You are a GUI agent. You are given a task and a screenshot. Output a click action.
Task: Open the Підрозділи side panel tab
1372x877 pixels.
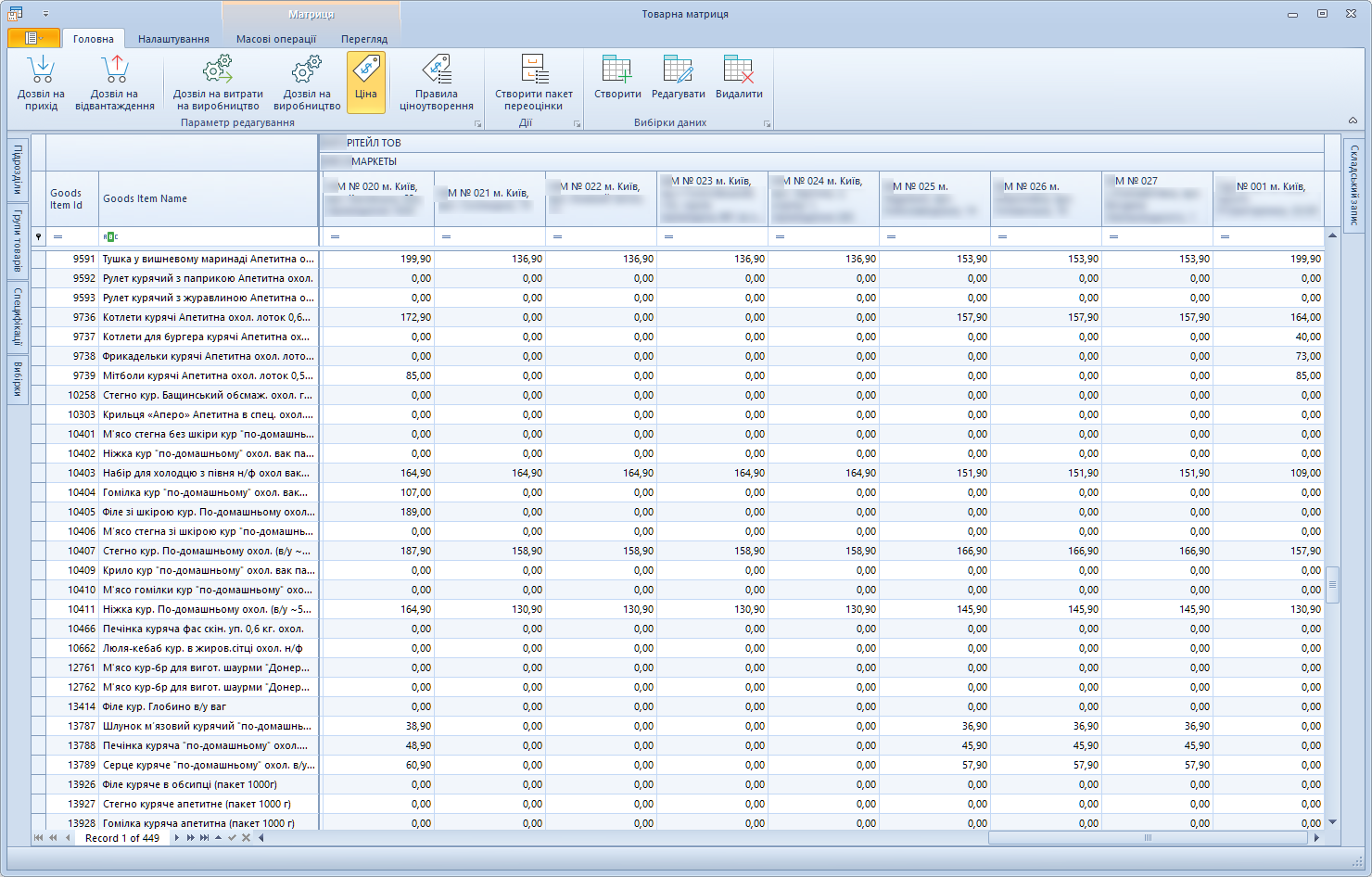(x=18, y=170)
